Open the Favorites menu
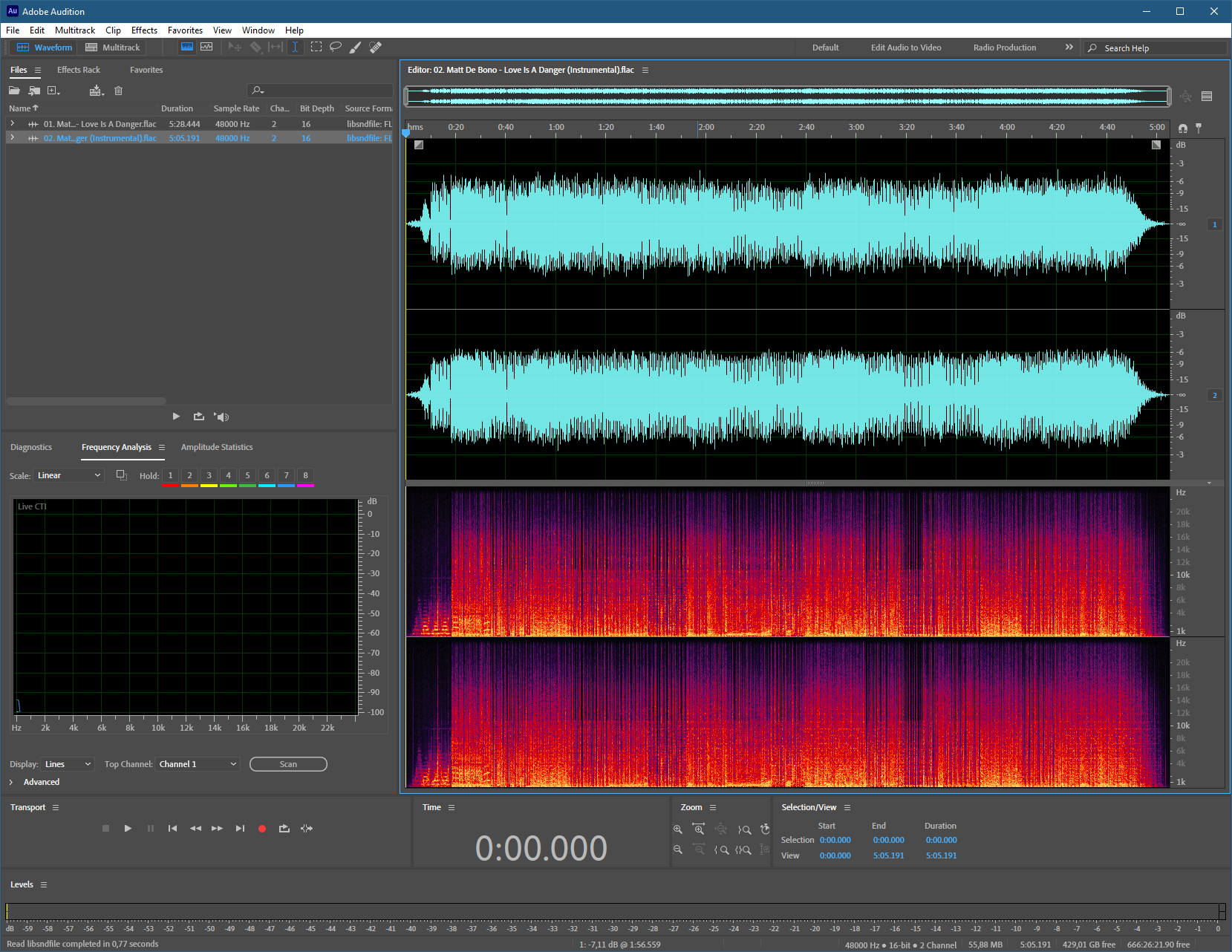Screen dimensions: 1232x952 pos(185,30)
